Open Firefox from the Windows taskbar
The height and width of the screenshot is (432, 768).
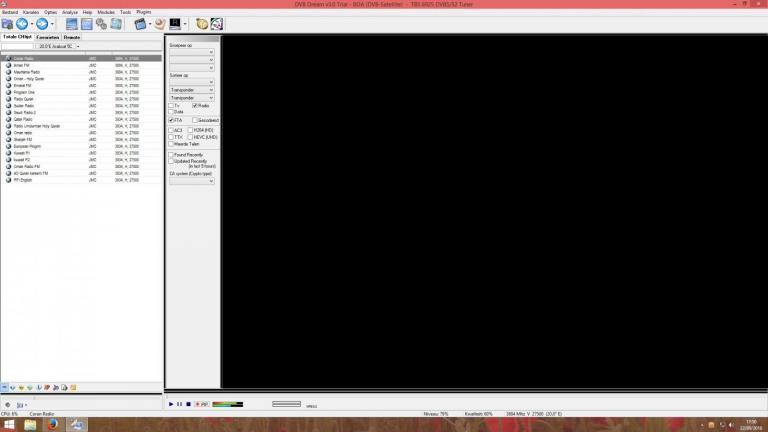coord(54,424)
